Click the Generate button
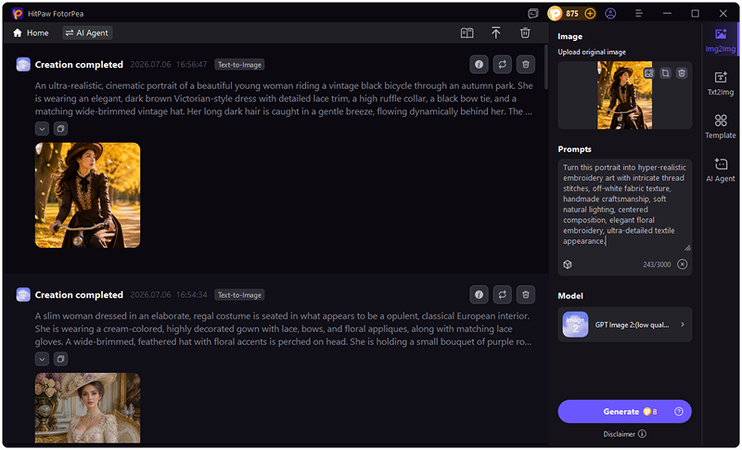 point(625,412)
